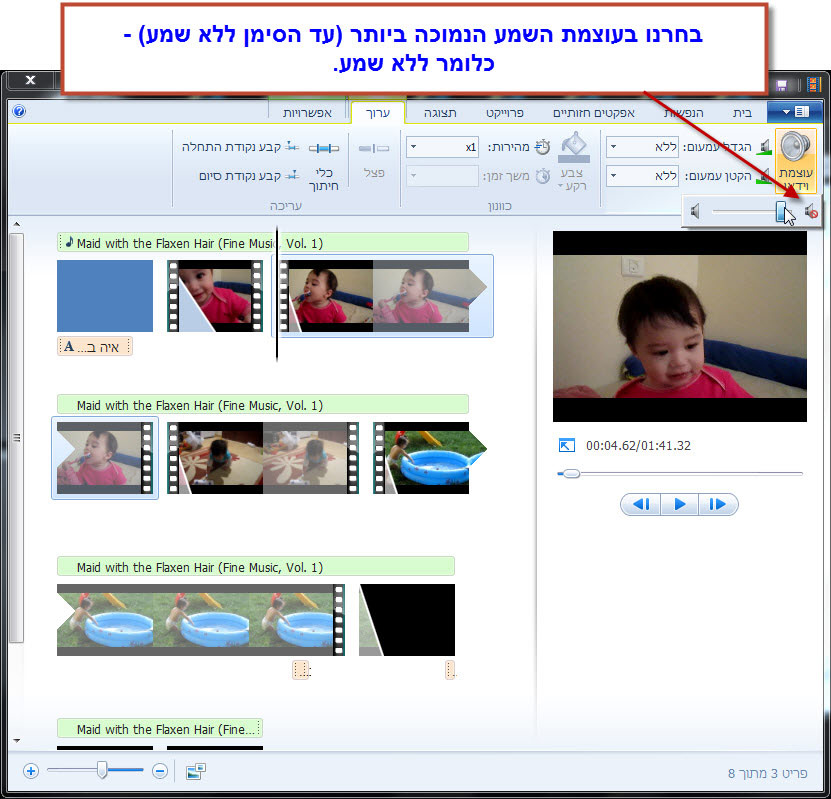Screen dimensions: 831x799
Task: Open the help question mark icon
Action: [x=19, y=111]
